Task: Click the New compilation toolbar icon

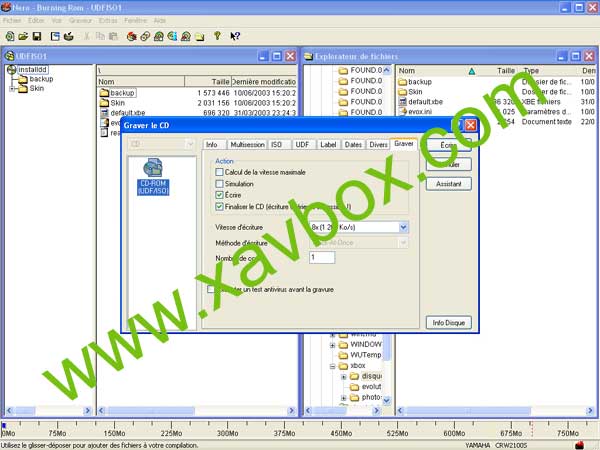Action: click(x=10, y=36)
